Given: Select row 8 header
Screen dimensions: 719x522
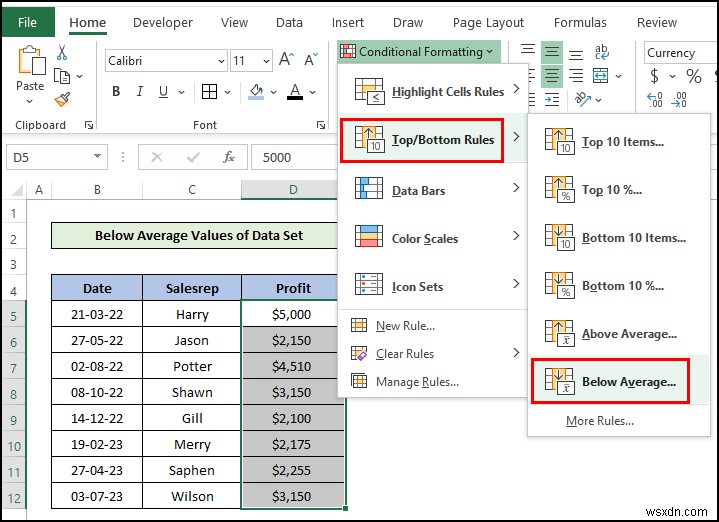Looking at the screenshot, I should [x=14, y=394].
